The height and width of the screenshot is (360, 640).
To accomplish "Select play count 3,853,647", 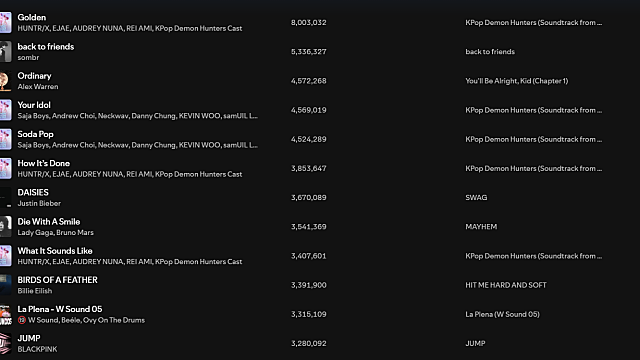I will [x=309, y=169].
